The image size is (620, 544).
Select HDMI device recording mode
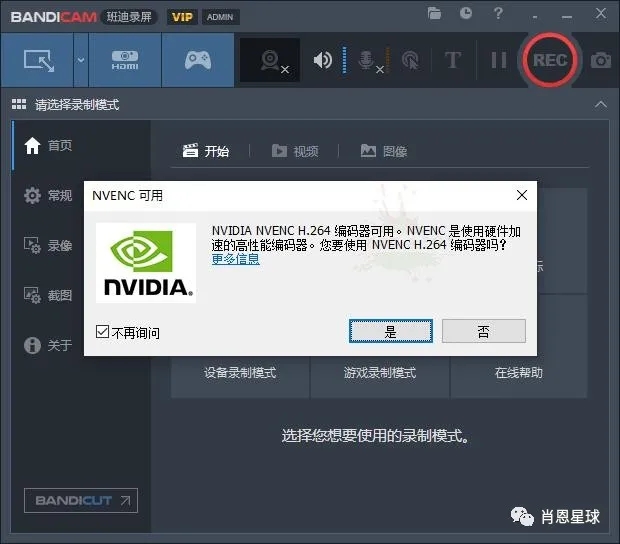pyautogui.click(x=125, y=60)
